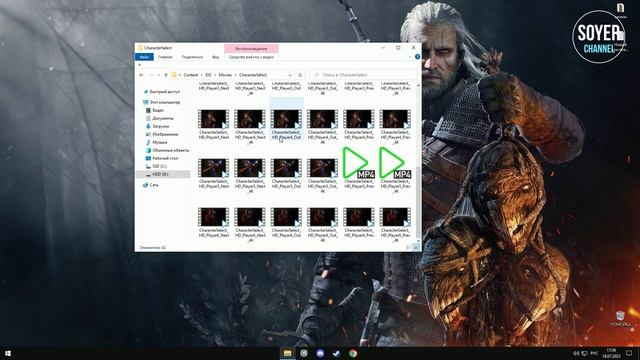Screen dimensions: 640x360
Task: Select CharacterSelect_HD_Player4_Next video file
Action: pos(213,124)
